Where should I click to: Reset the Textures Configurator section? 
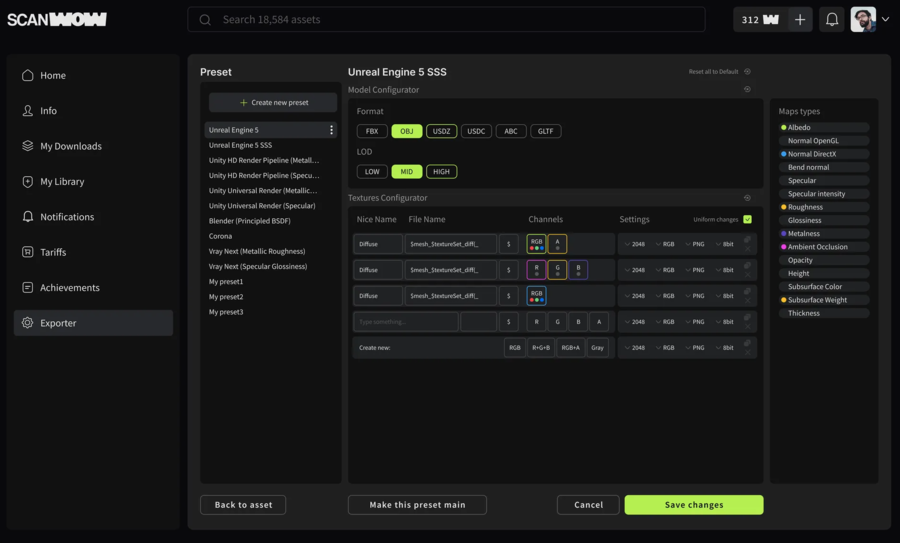tap(747, 198)
